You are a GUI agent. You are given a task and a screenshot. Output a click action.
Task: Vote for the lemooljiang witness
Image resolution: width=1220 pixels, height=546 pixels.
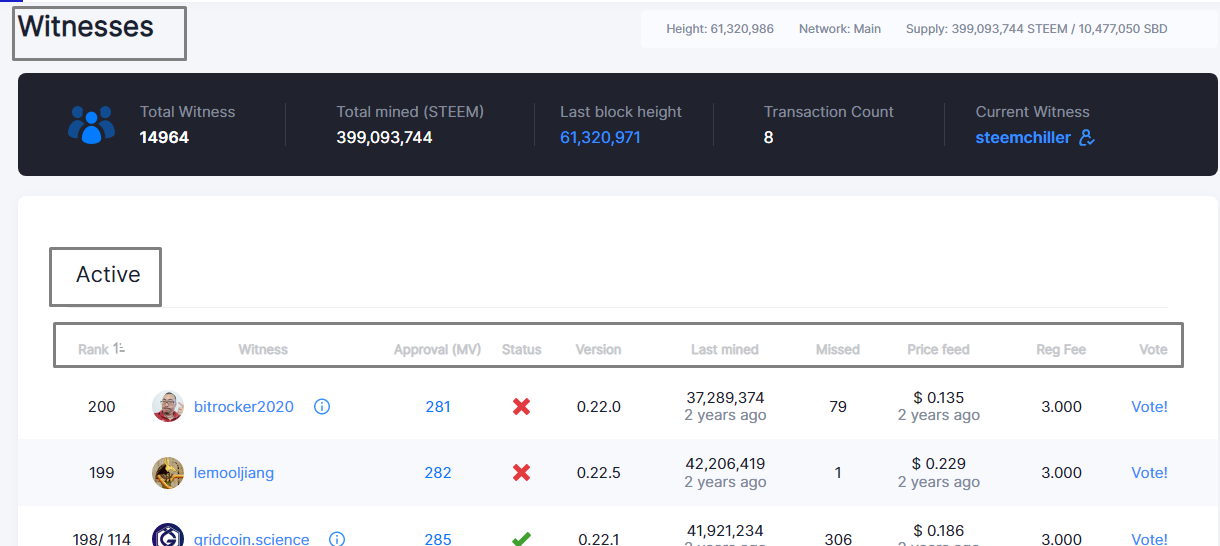pos(1149,473)
